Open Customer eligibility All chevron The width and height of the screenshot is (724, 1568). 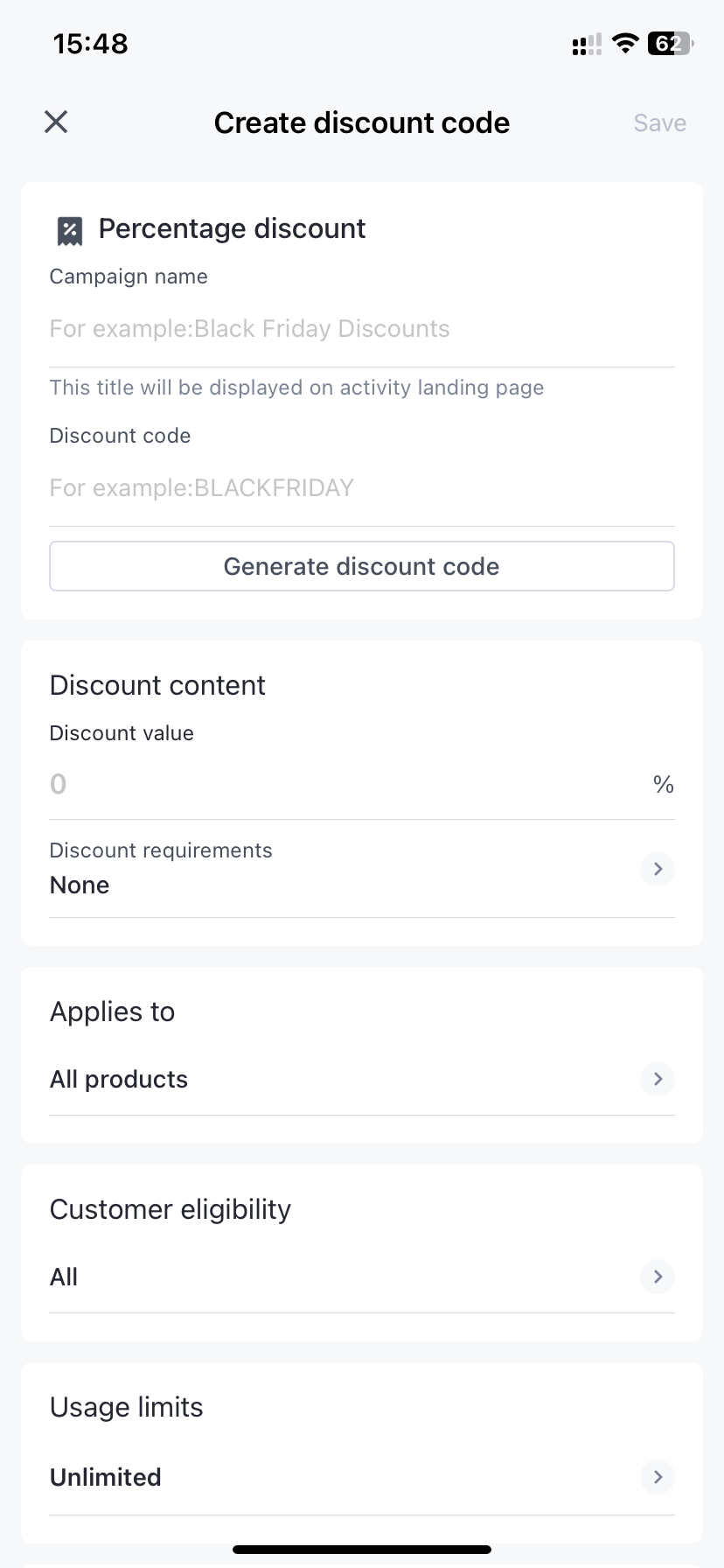658,1277
